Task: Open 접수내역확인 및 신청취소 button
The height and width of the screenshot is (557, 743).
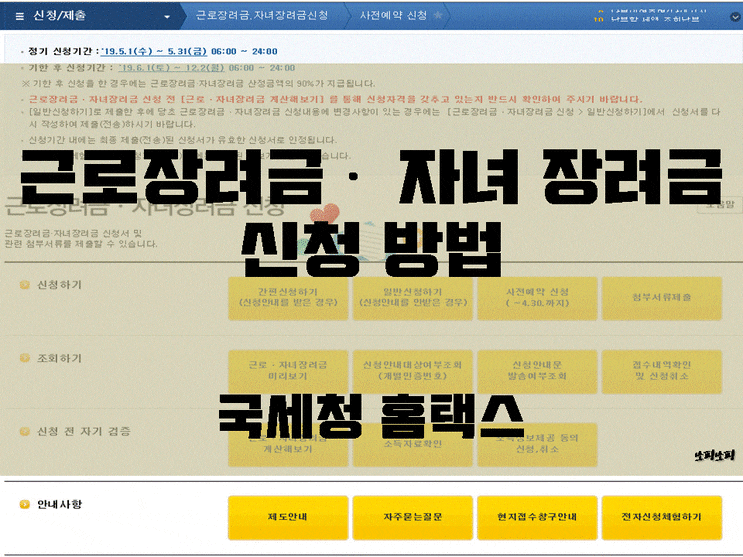Action: pyautogui.click(x=662, y=371)
